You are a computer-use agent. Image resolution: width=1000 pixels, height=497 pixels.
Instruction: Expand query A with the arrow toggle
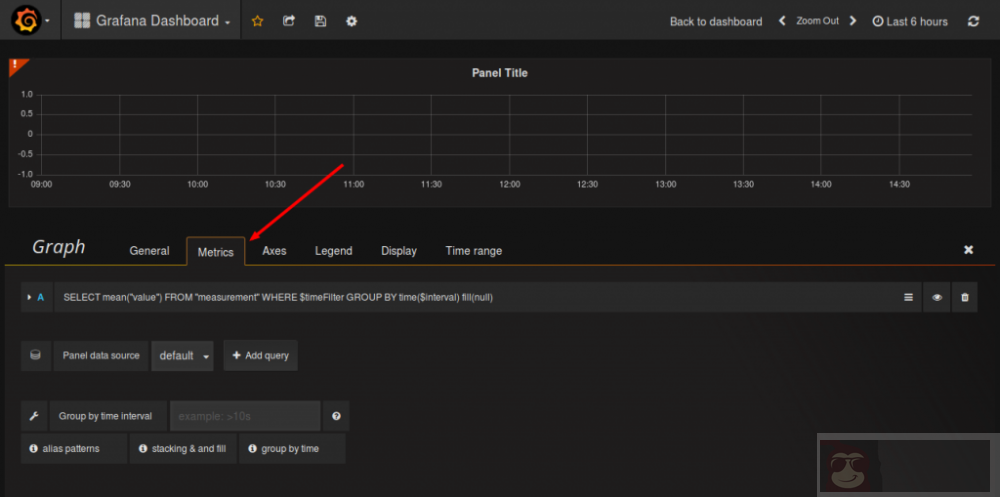[29, 297]
